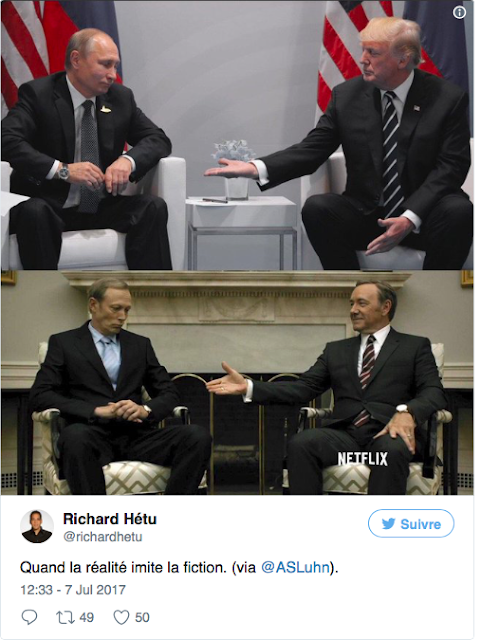Image resolution: width=481 pixels, height=640 pixels.
Task: Open Richard Hétu's profile avatar
Action: [x=37, y=526]
